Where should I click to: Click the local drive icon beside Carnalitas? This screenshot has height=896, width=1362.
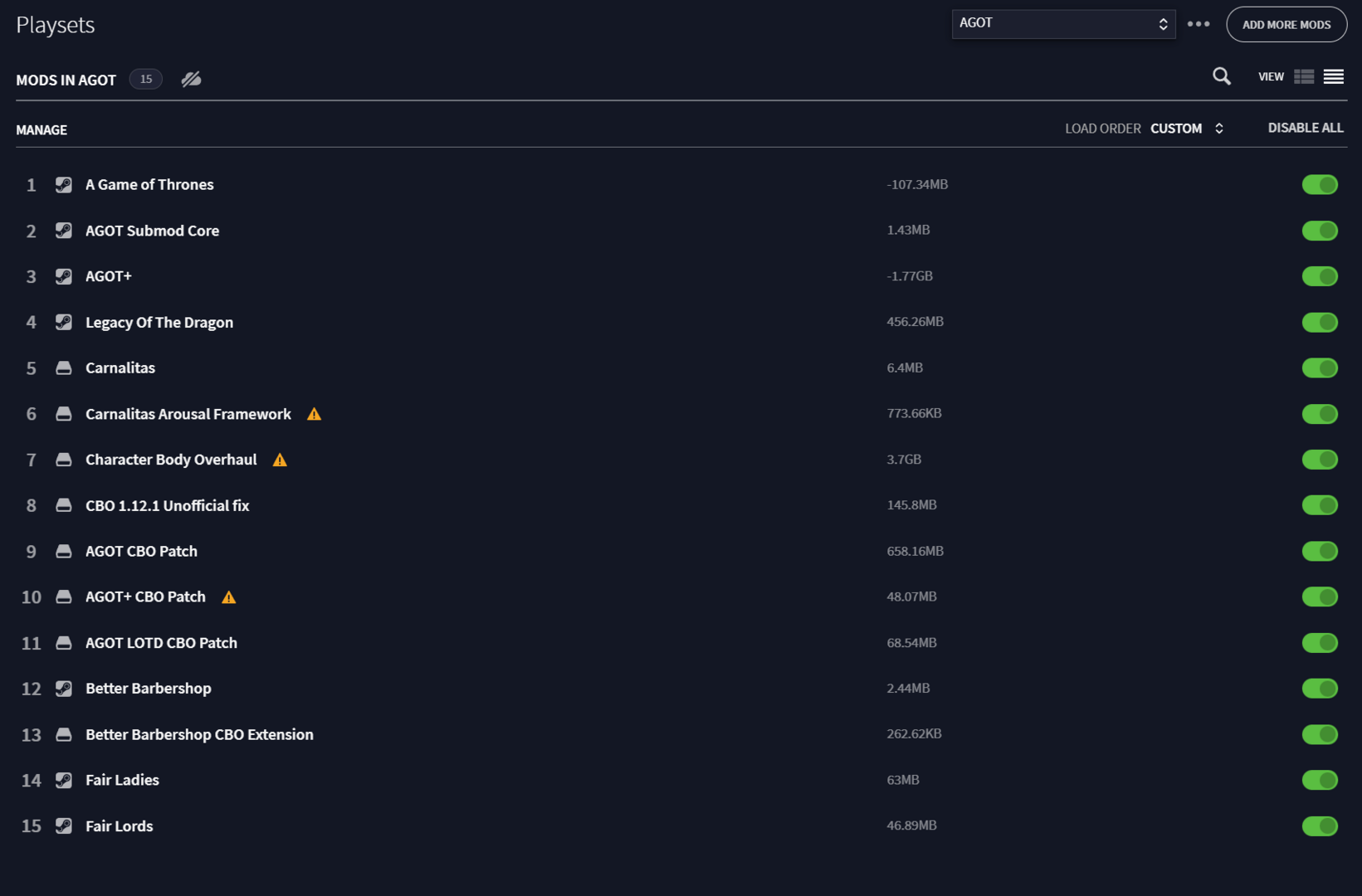coord(64,368)
